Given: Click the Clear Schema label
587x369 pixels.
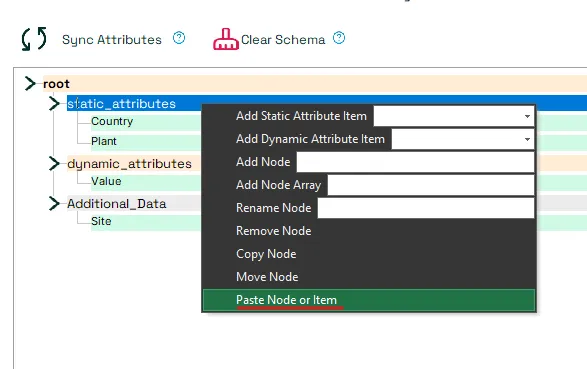Looking at the screenshot, I should coord(283,40).
